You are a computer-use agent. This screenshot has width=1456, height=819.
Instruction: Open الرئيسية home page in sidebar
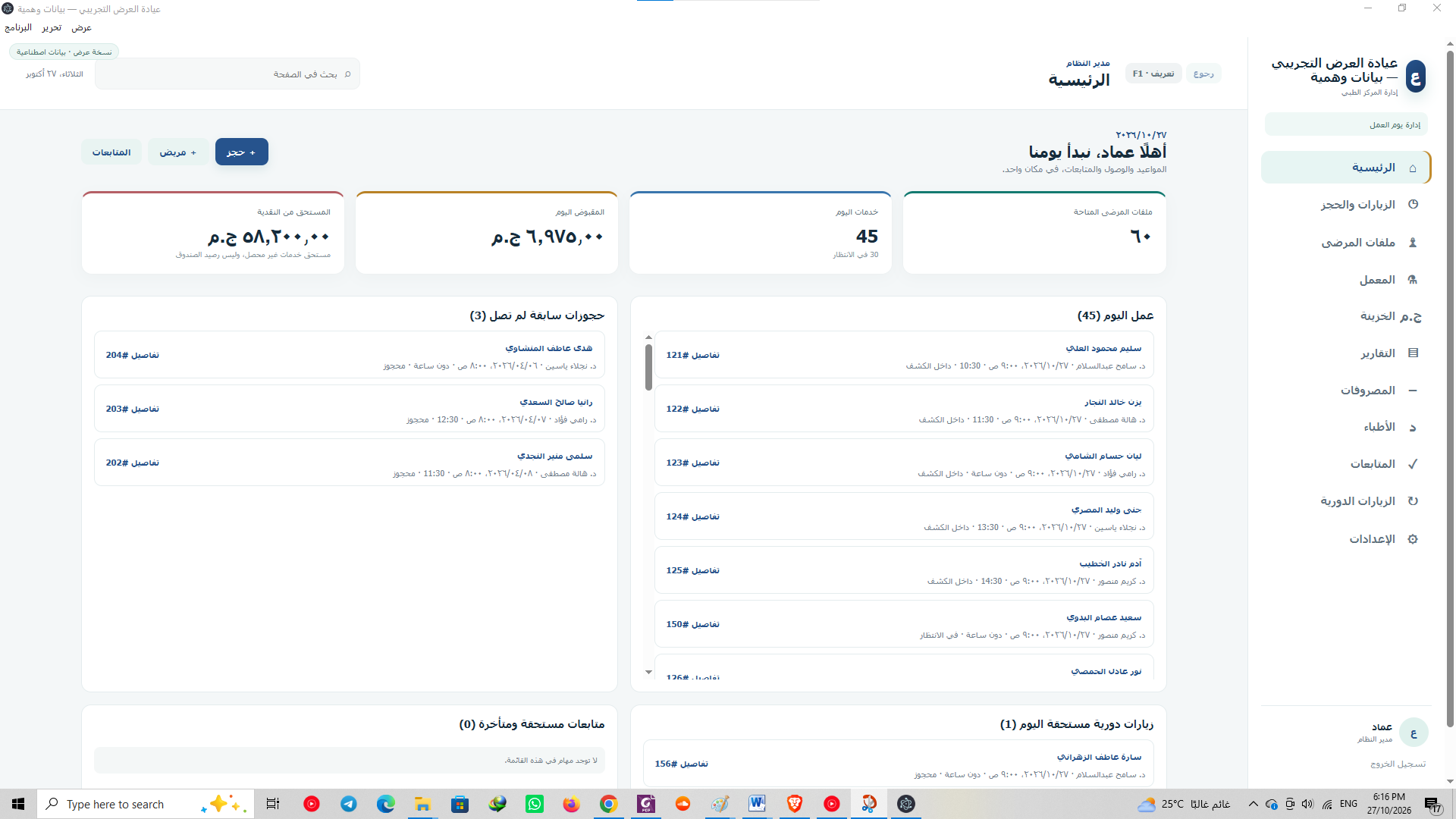pos(1345,168)
